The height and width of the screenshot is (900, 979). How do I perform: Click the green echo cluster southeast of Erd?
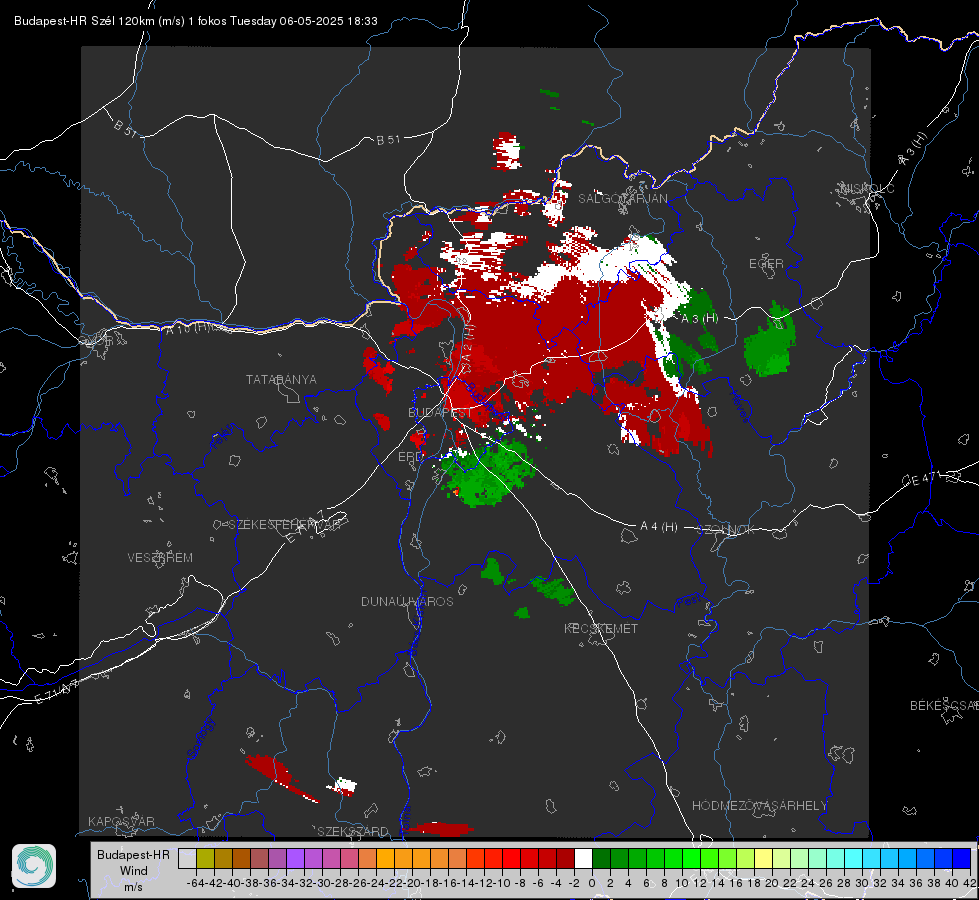(487, 473)
